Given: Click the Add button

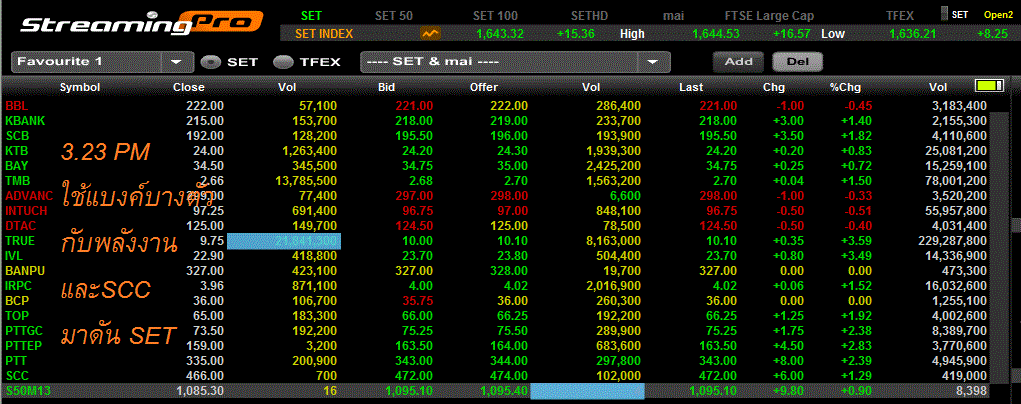Looking at the screenshot, I should click(x=738, y=62).
